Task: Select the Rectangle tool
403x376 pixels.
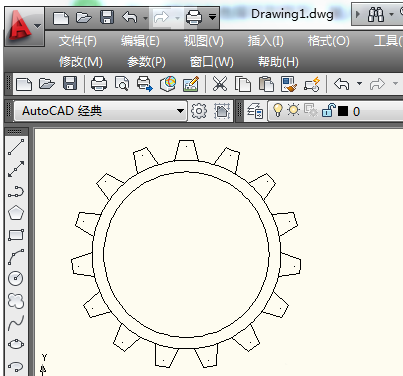Action: [x=16, y=235]
